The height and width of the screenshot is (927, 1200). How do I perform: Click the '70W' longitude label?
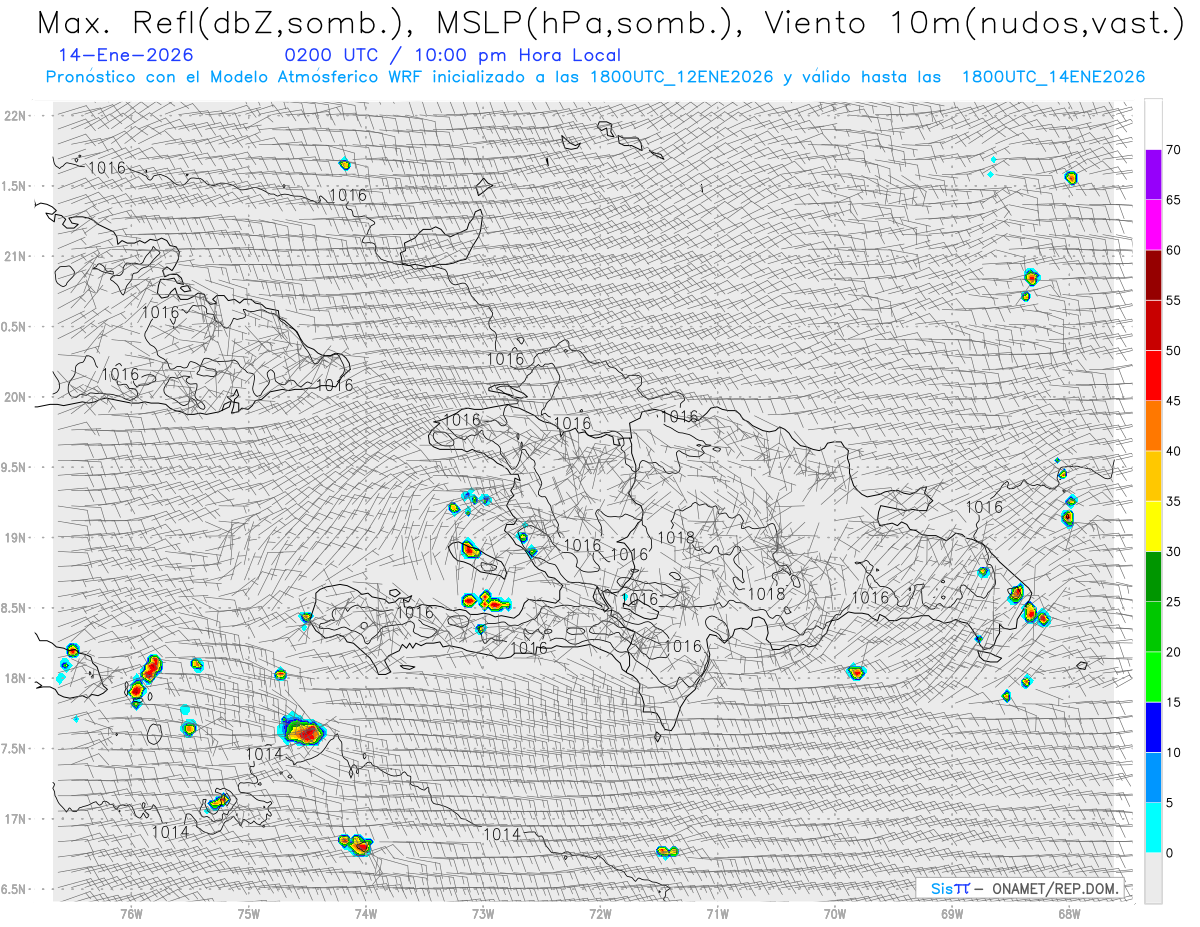pos(835,912)
